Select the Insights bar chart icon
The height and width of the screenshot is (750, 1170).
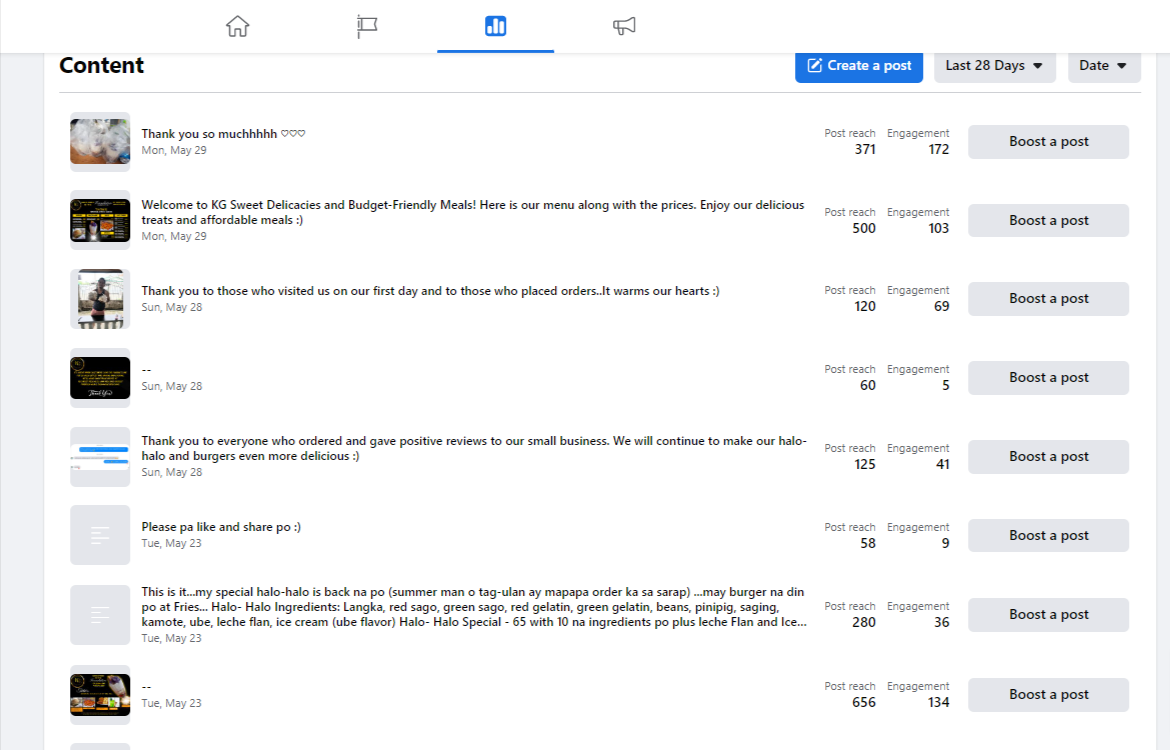coord(495,26)
